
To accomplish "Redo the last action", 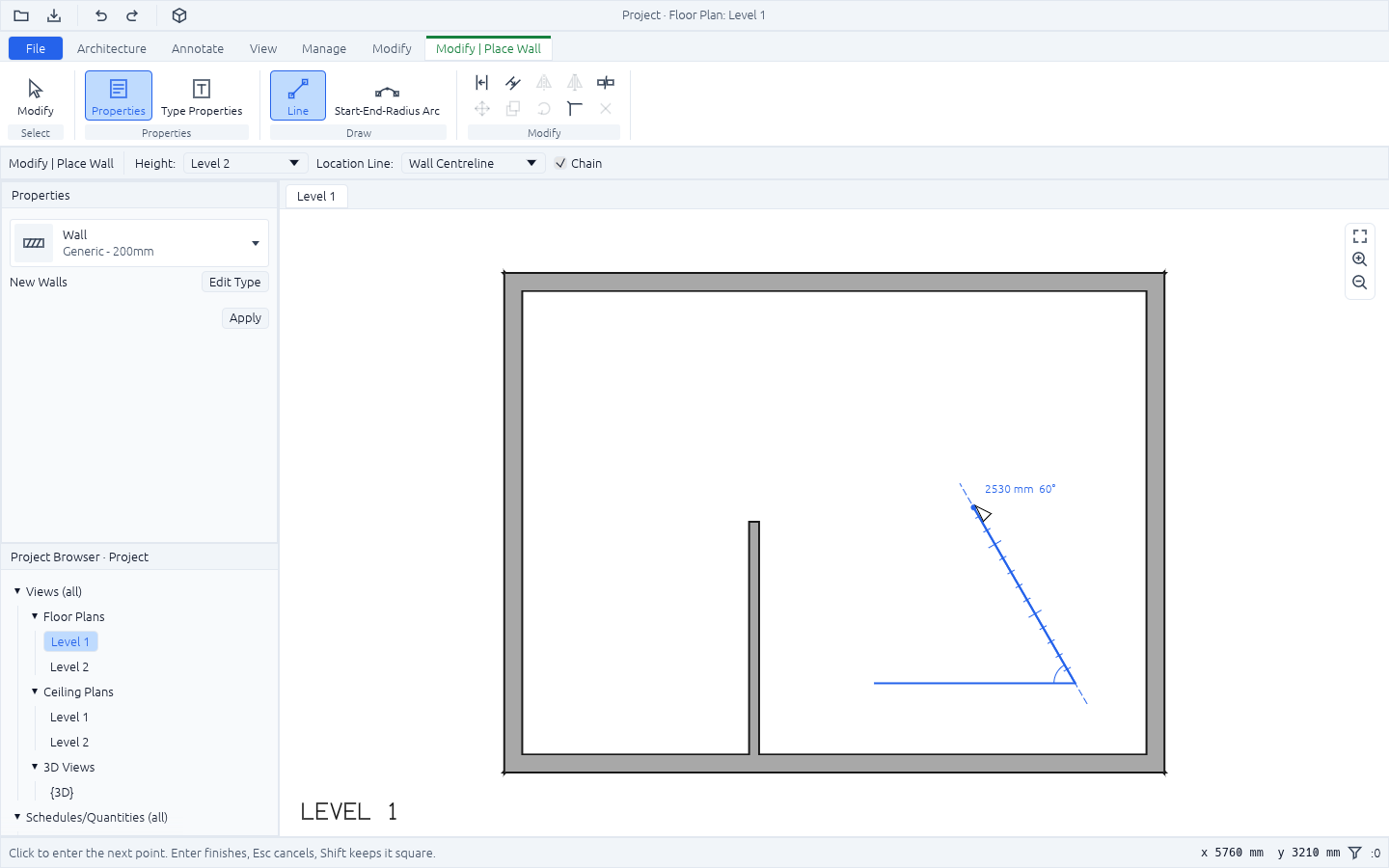I will pyautogui.click(x=132, y=15).
